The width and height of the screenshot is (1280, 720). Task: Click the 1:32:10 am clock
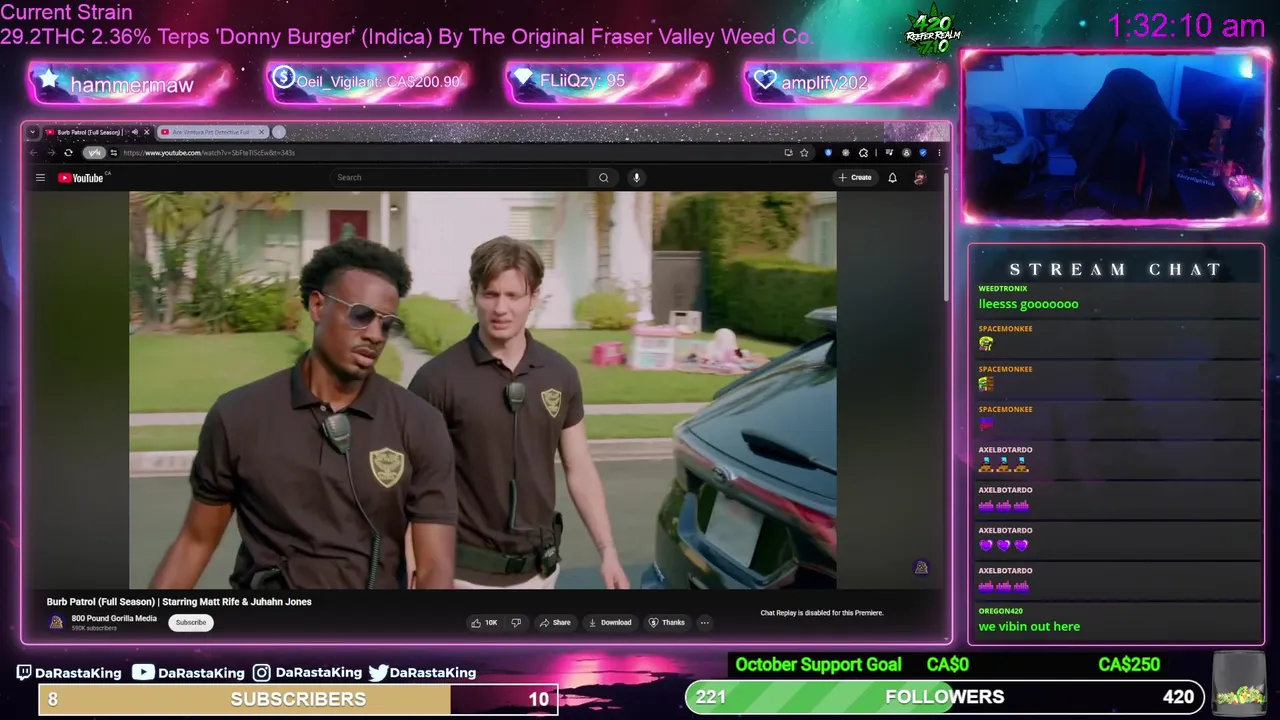point(1186,26)
